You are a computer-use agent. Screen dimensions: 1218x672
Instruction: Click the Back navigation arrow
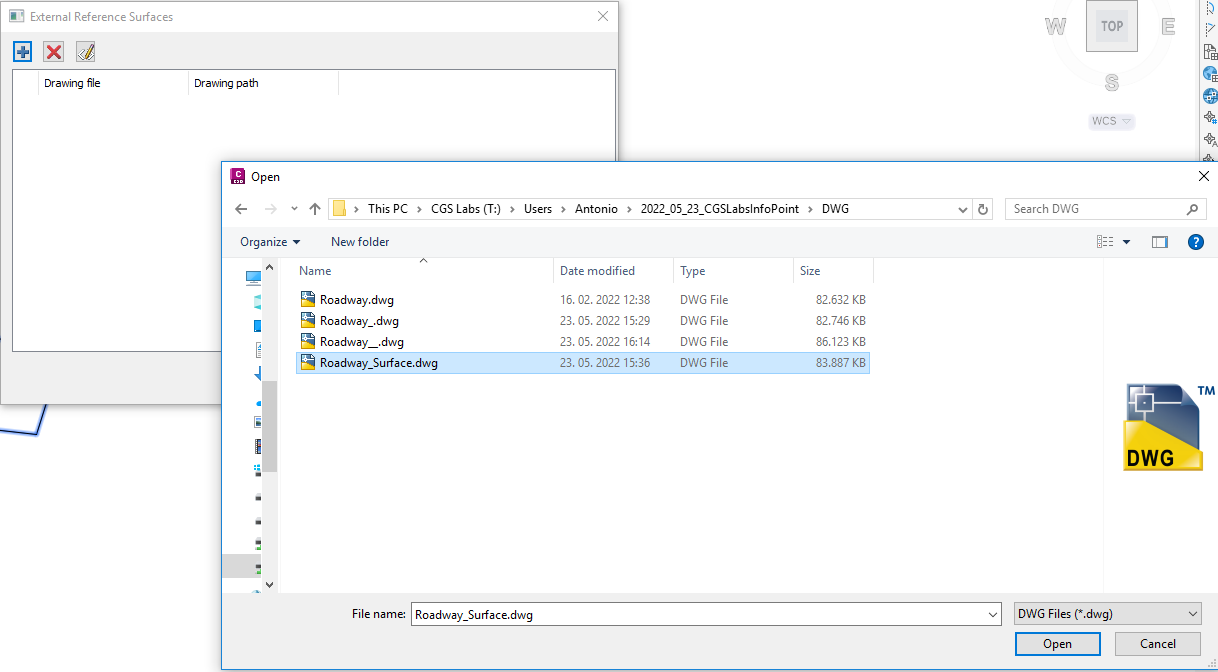[241, 209]
